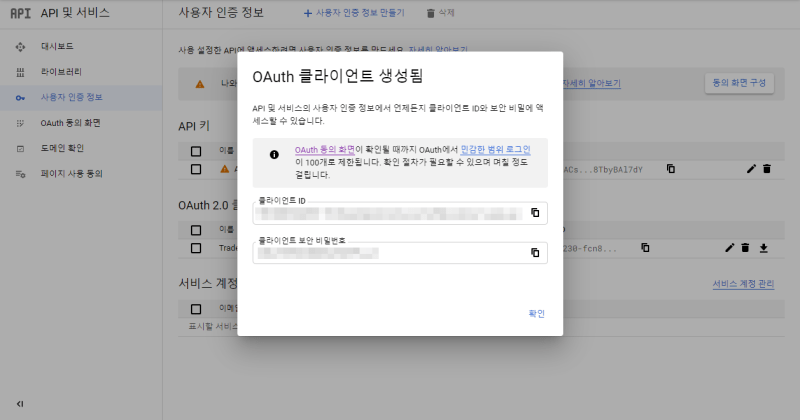
Task: Click the 동의 화면 구성 button
Action: pyautogui.click(x=739, y=83)
